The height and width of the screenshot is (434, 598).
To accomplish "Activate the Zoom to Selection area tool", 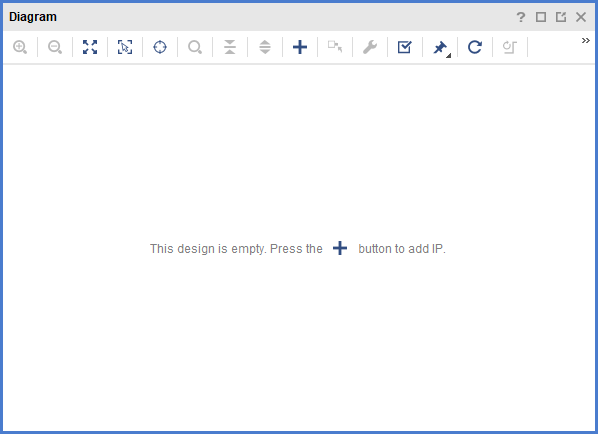I will click(x=125, y=47).
